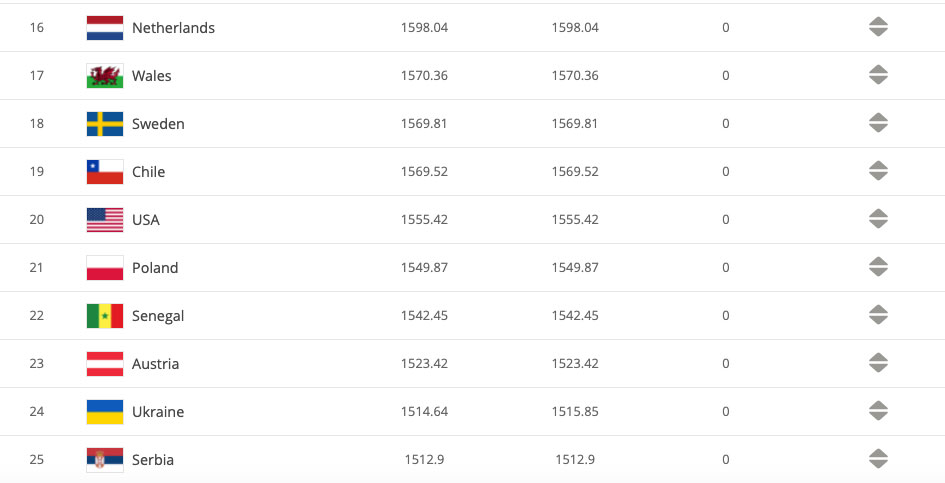This screenshot has width=945, height=483.
Task: Open the Poland team link
Action: [155, 268]
